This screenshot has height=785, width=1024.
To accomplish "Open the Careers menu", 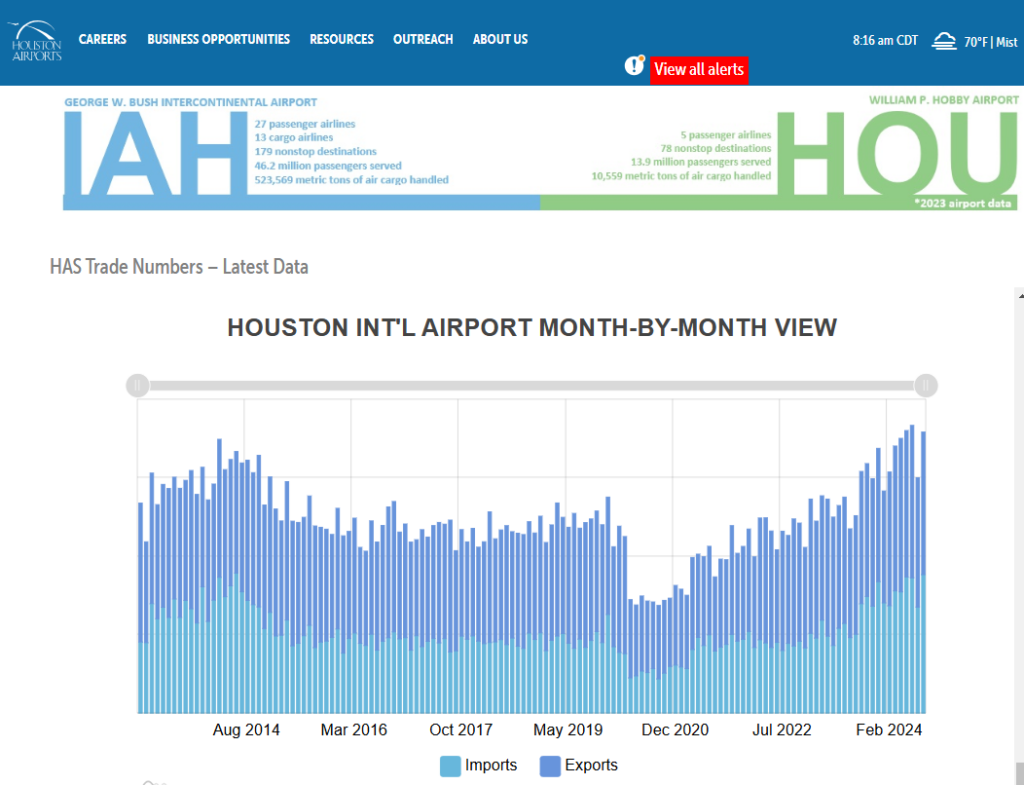I will [103, 39].
